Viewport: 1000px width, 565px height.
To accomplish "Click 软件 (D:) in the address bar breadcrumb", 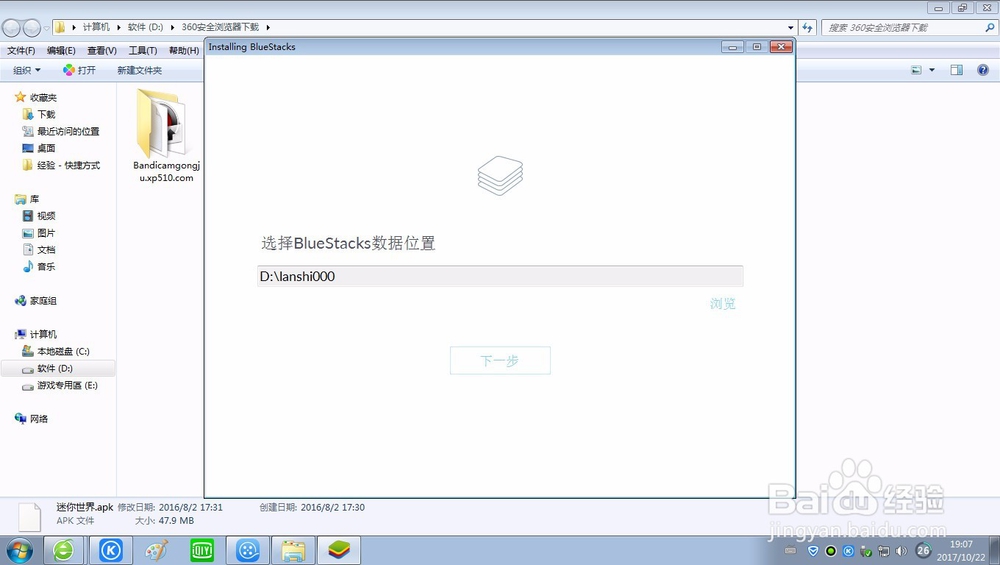I will 145,27.
